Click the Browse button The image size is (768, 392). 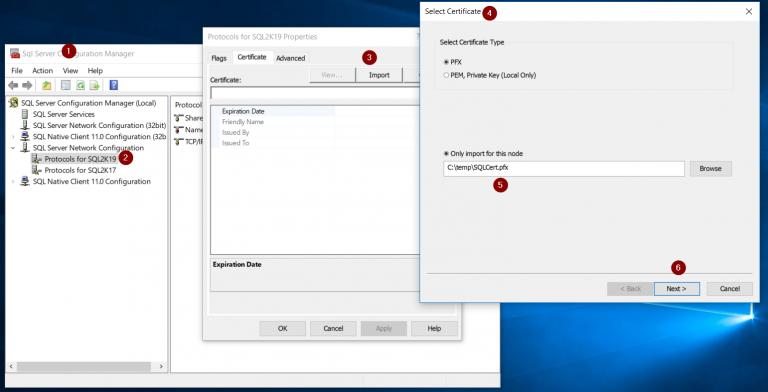[710, 169]
